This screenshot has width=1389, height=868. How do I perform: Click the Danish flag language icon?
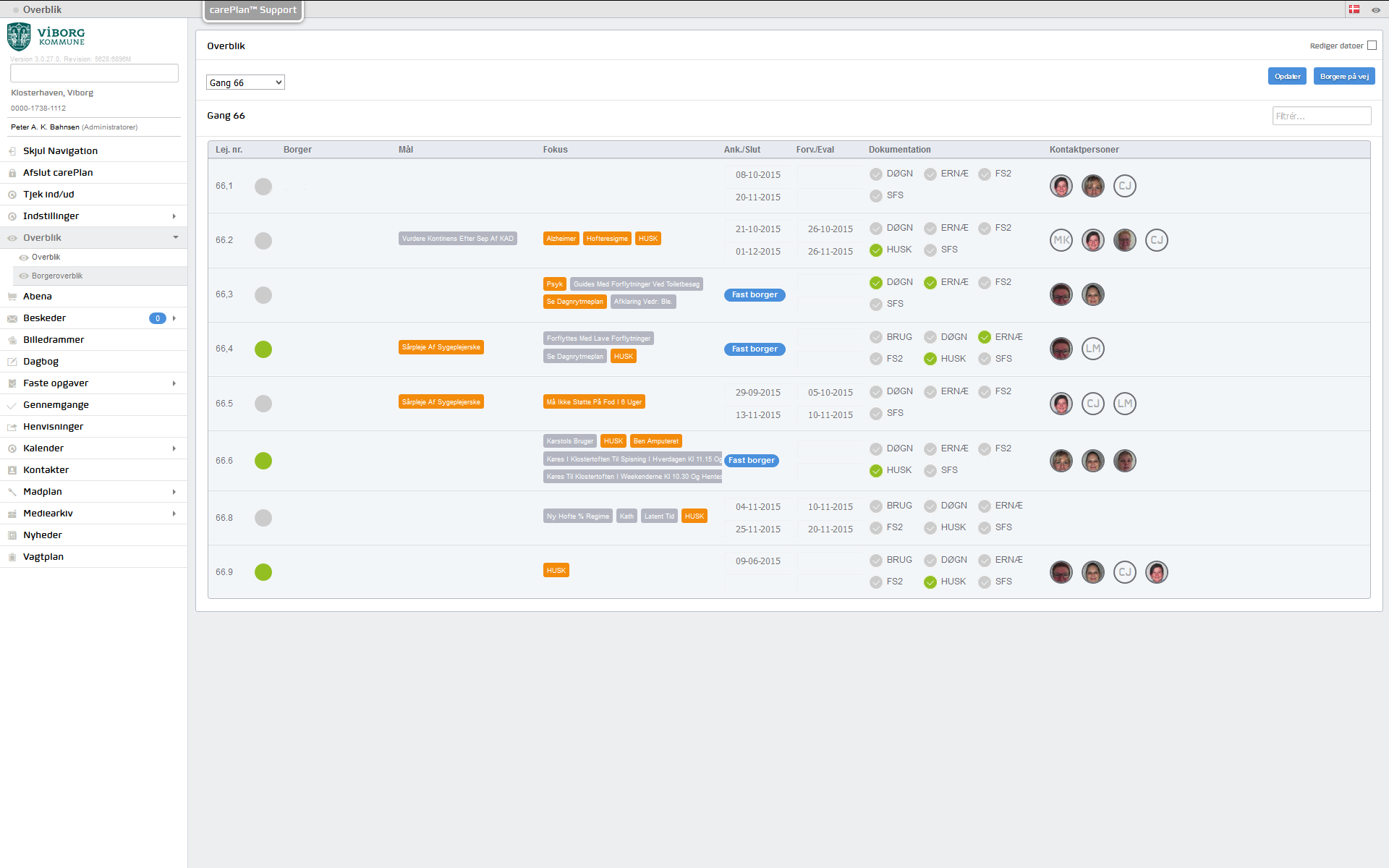[1354, 9]
